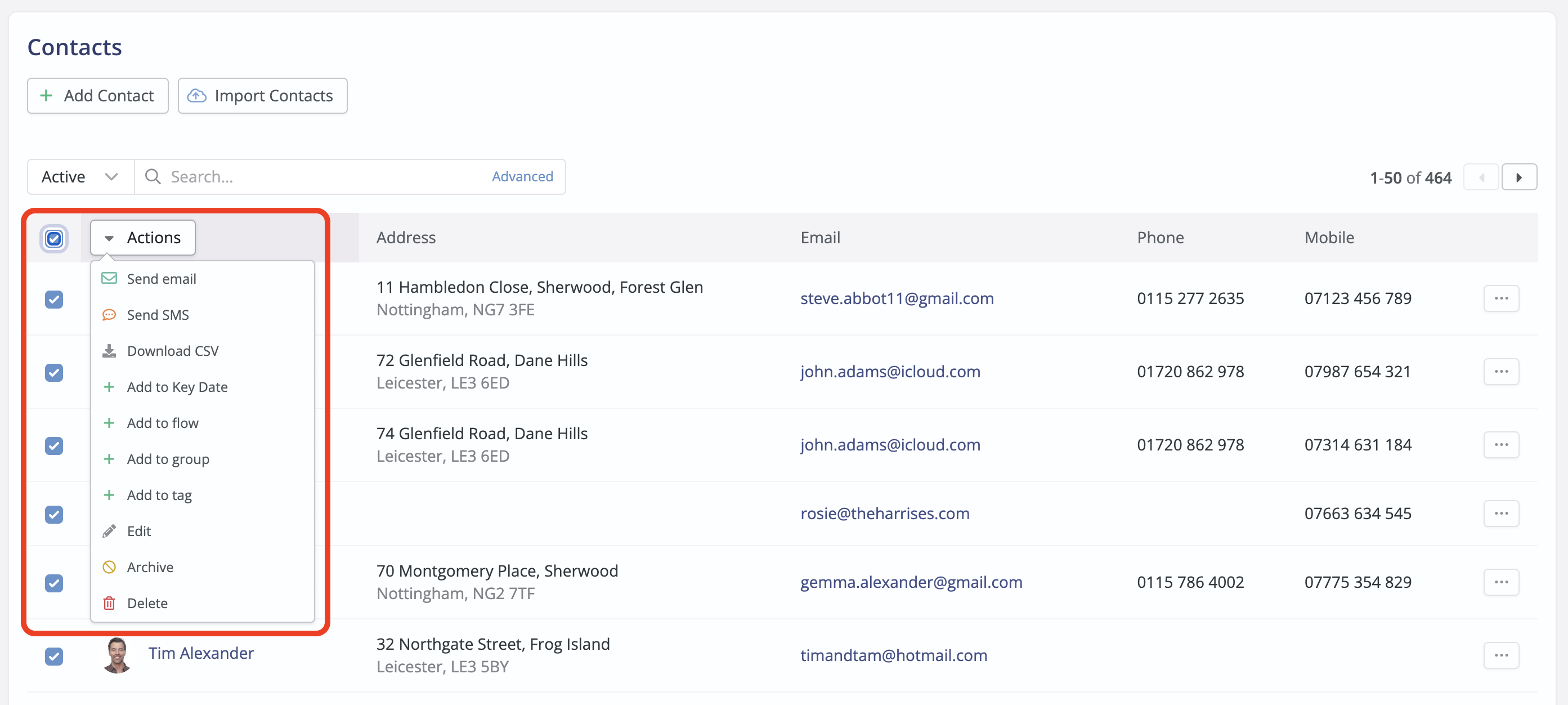Screen dimensions: 1568x705
Task: Open row options for steve.abbot11@gmail.com
Action: point(1500,298)
